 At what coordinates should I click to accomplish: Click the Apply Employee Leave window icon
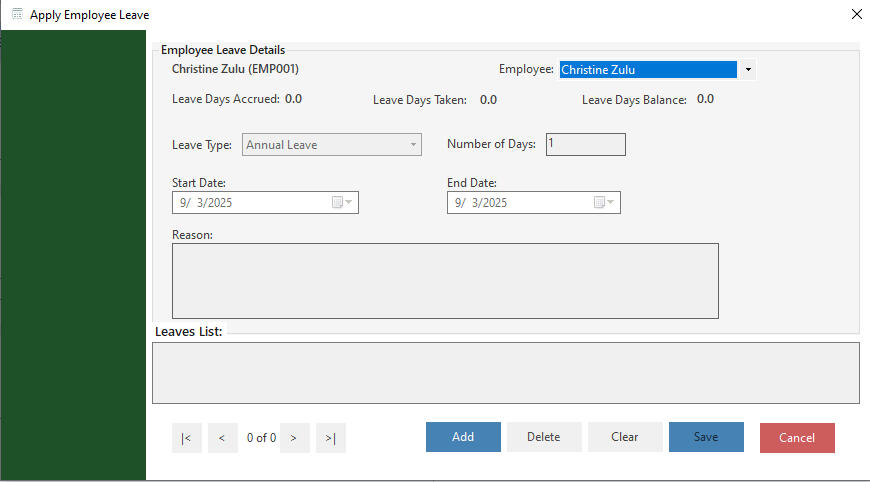16,15
